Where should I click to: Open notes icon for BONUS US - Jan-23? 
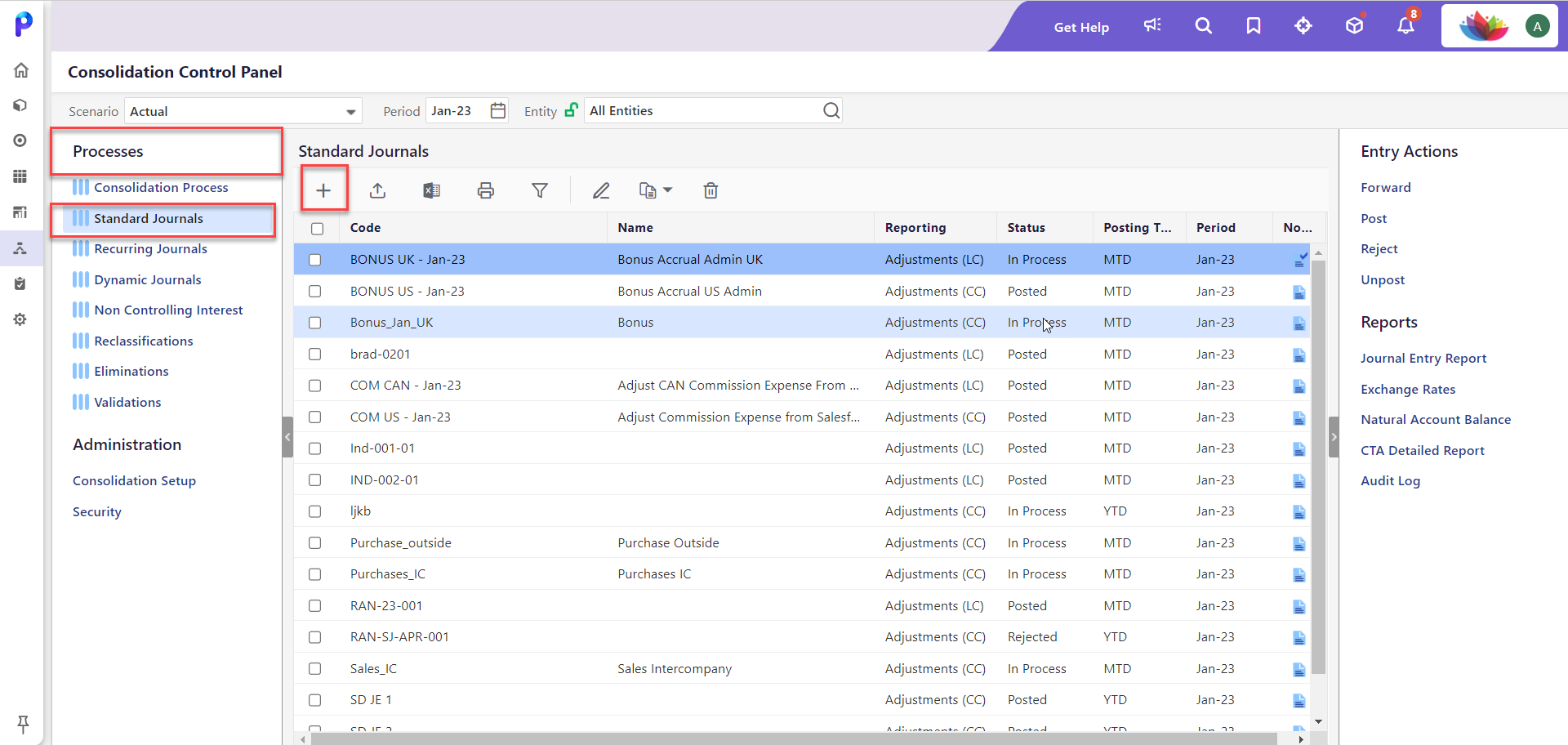click(1298, 292)
